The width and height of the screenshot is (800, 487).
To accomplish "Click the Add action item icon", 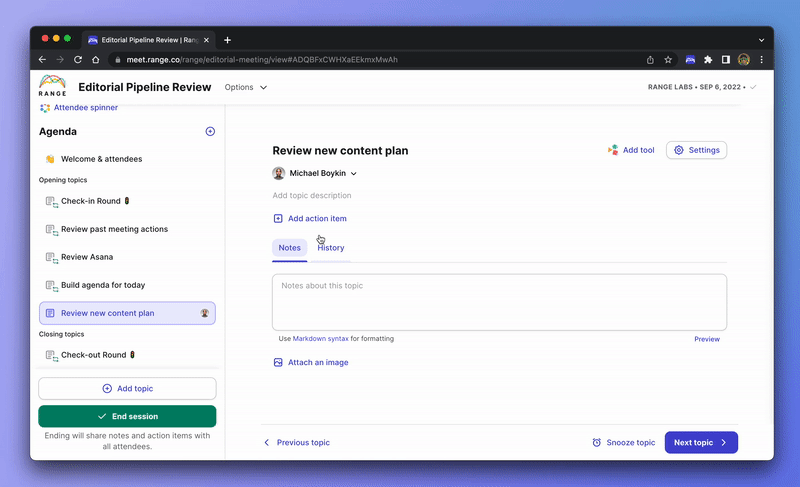I will tap(278, 218).
